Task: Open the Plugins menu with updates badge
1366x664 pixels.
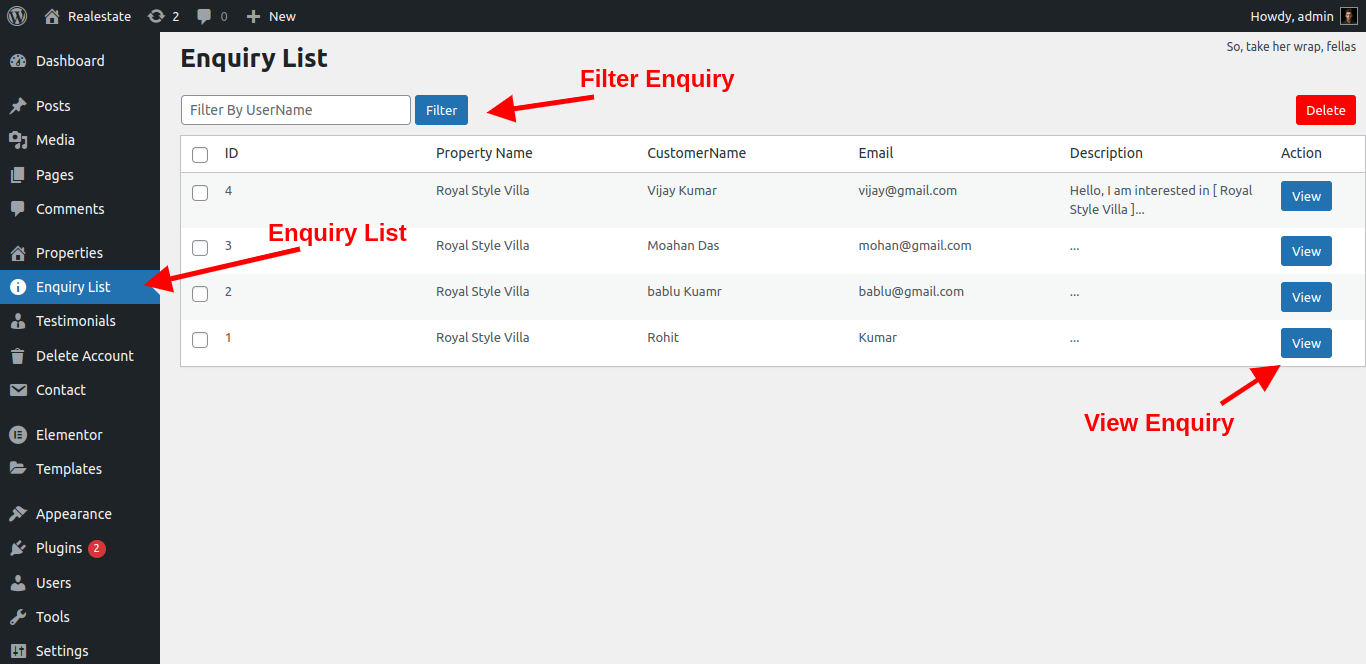Action: (x=59, y=548)
